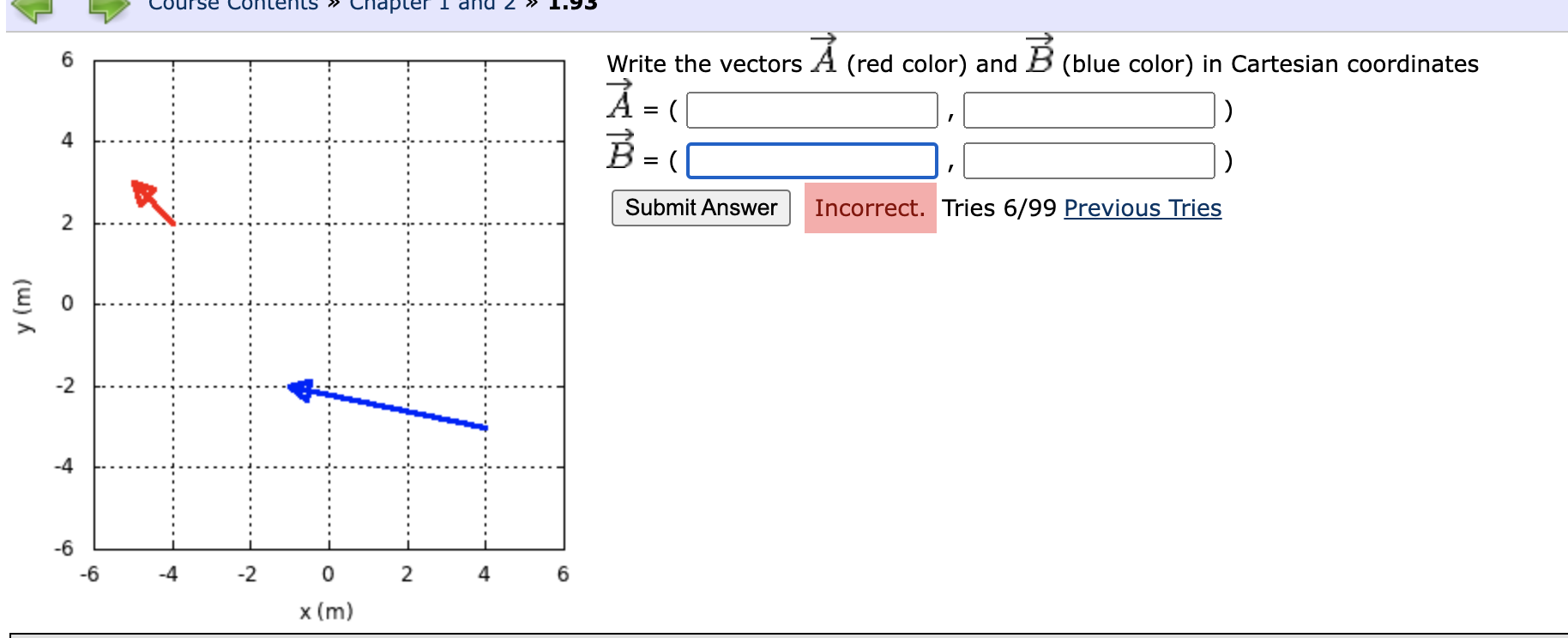Click the green forward arrow icon
The height and width of the screenshot is (638, 1568).
[x=108, y=9]
